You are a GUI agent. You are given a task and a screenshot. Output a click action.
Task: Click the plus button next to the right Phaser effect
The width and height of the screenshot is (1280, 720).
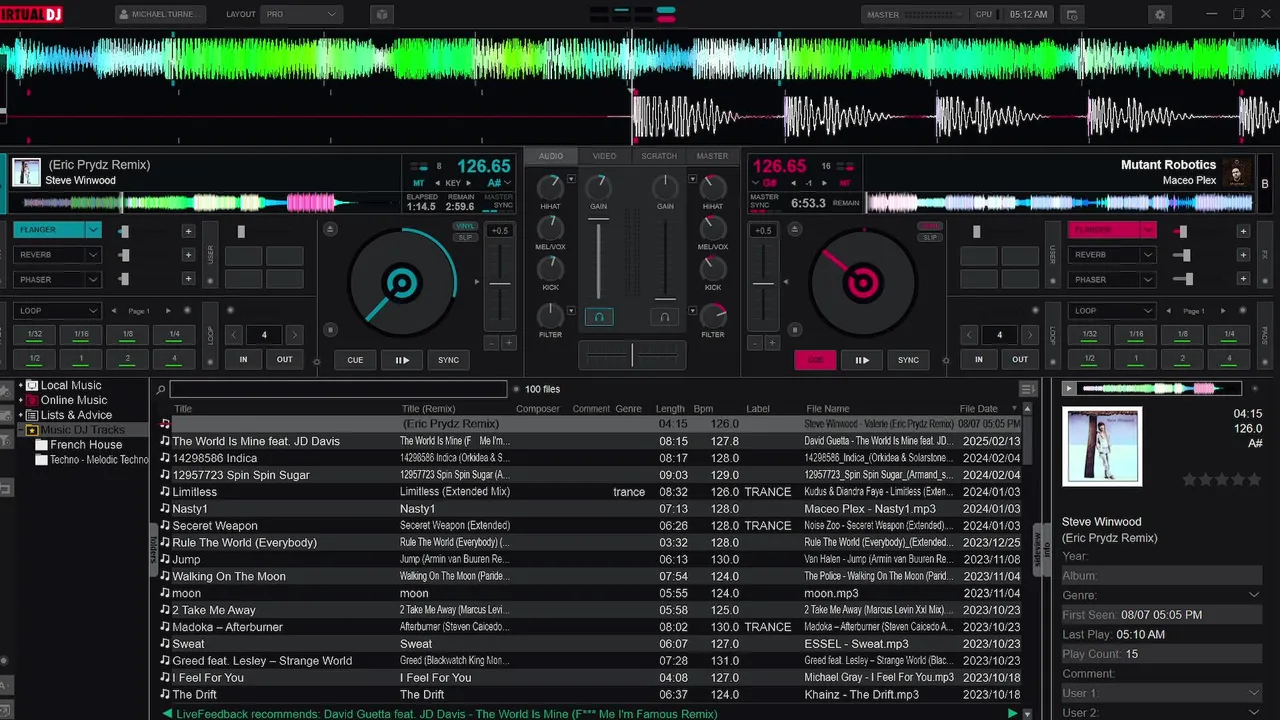point(1243,279)
